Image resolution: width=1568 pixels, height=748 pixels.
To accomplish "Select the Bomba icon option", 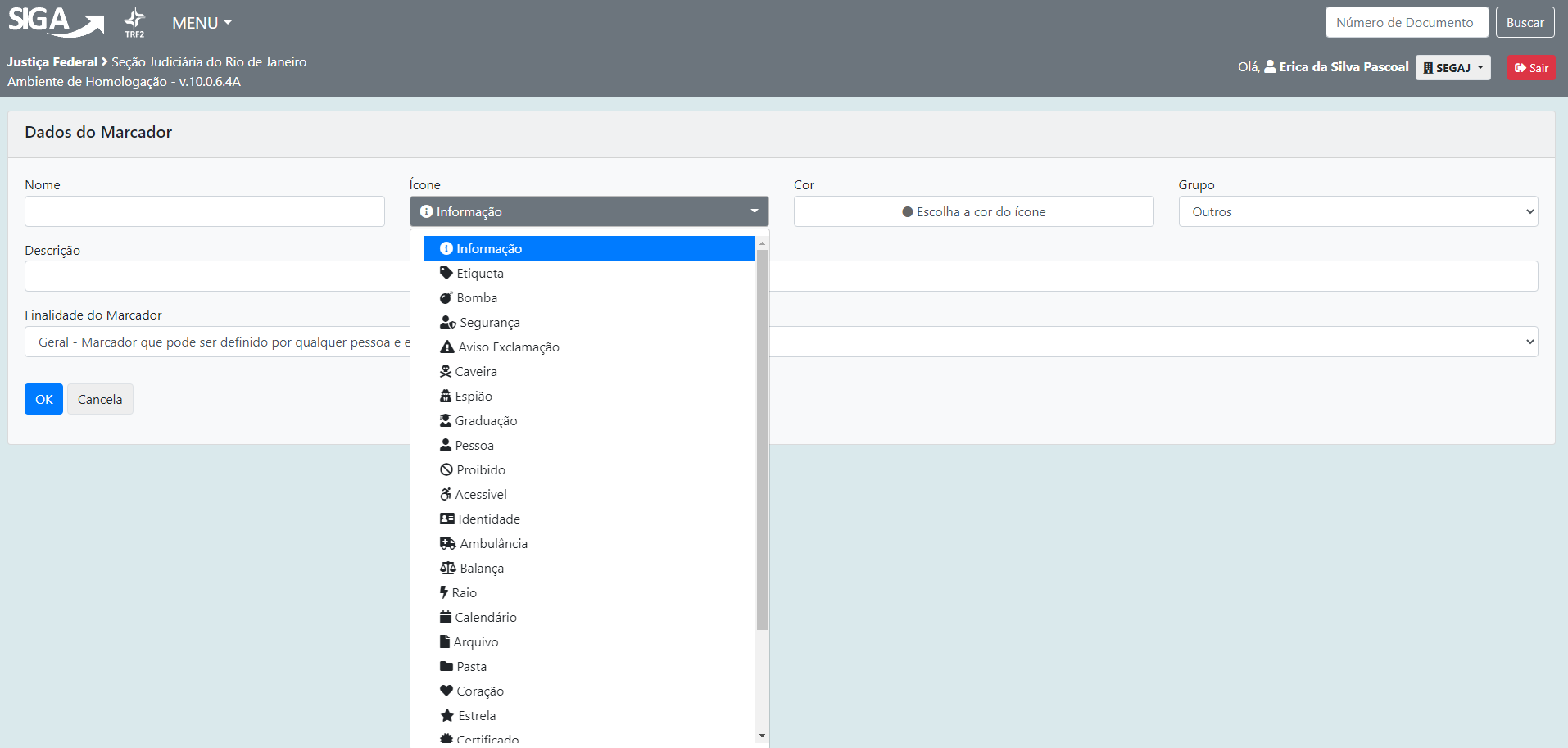I will coord(477,298).
